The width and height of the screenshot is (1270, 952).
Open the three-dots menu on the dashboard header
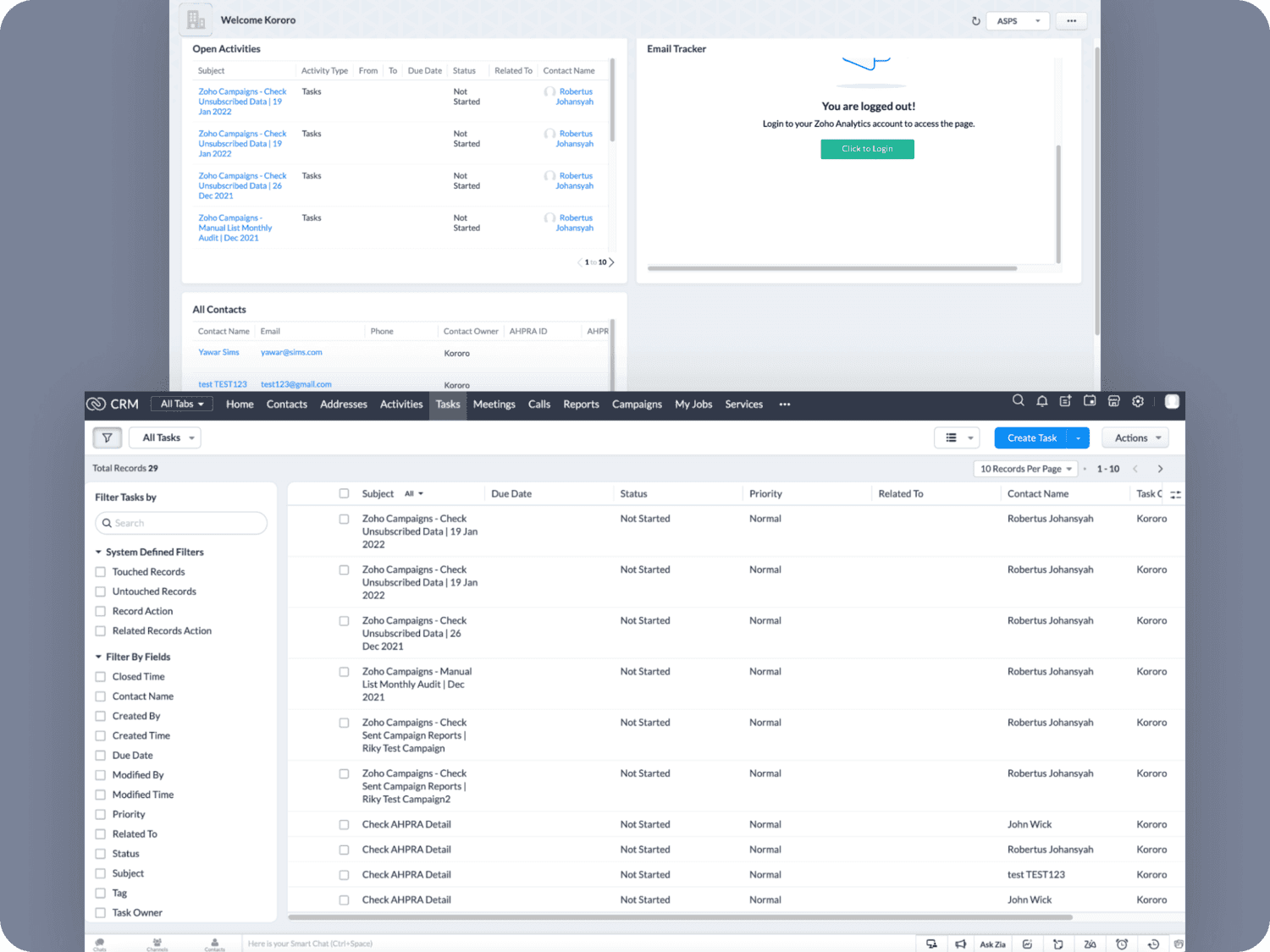[x=1072, y=21]
